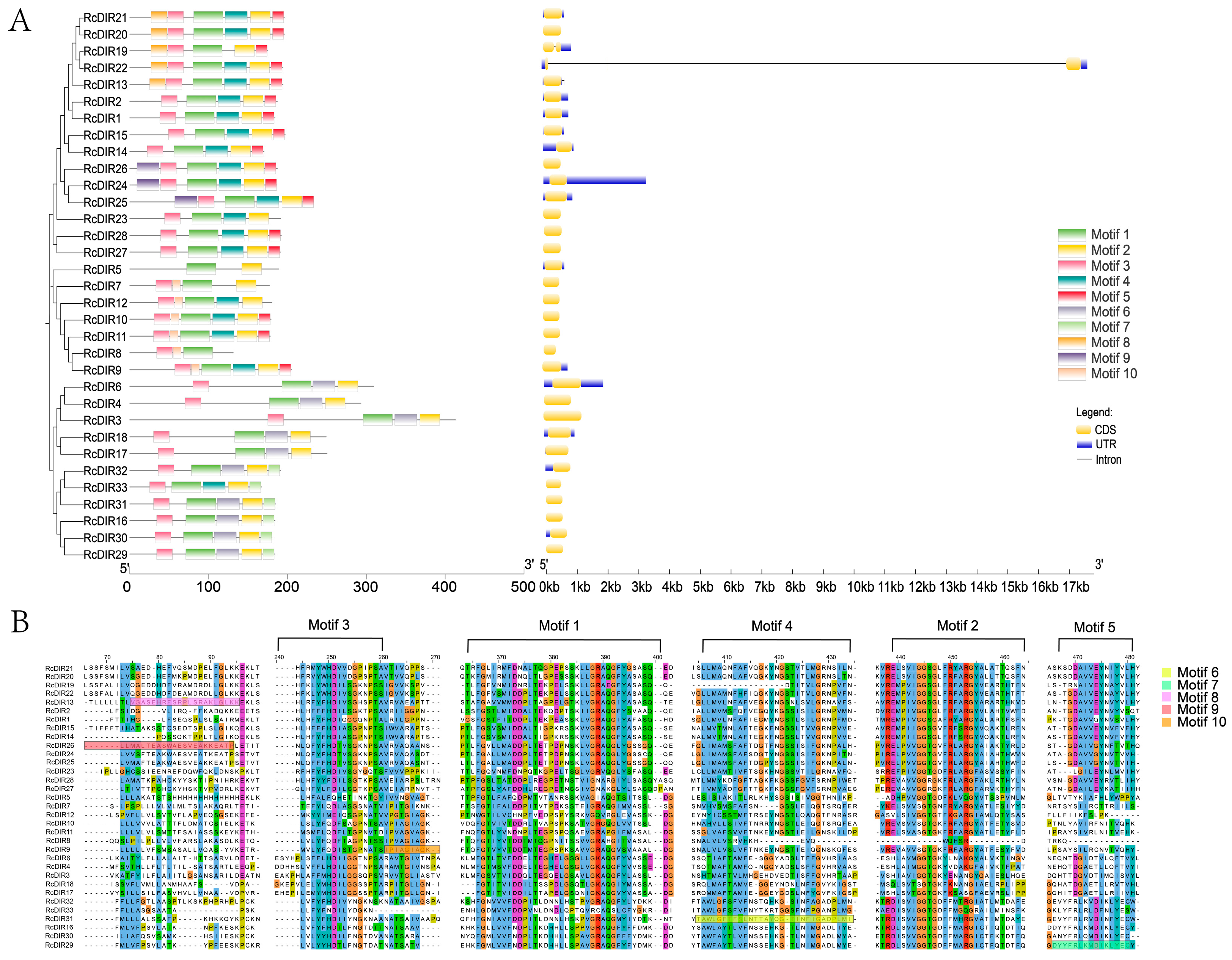The height and width of the screenshot is (960, 1232).
Task: Click the purple Motif 9 box in RcDIR25 row
Action: tap(185, 202)
